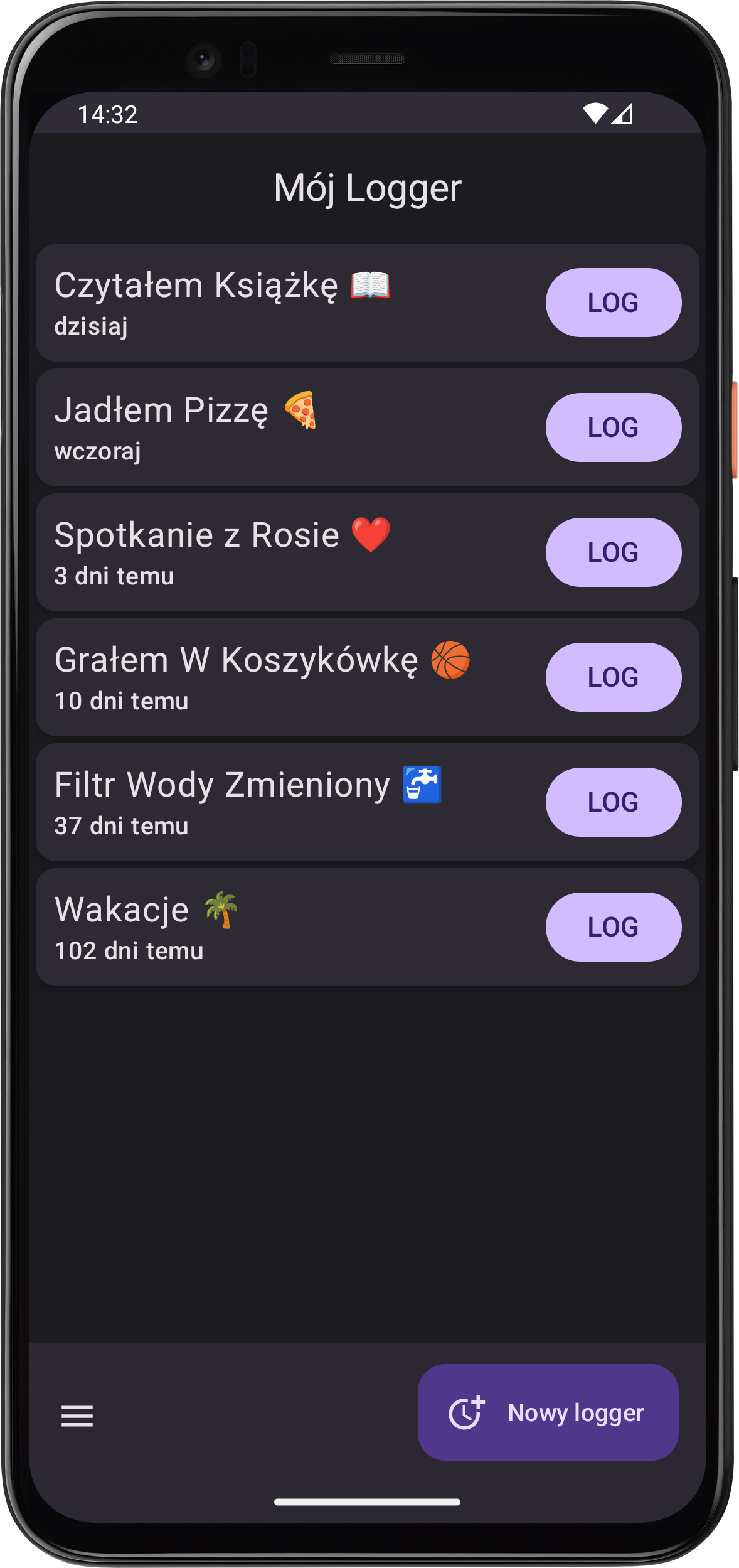
Task: Tap the Mój Logger title
Action: (x=368, y=188)
